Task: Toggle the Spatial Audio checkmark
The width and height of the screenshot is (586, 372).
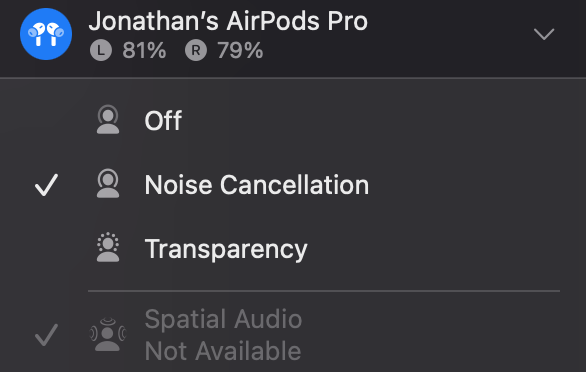Action: pyautogui.click(x=46, y=335)
